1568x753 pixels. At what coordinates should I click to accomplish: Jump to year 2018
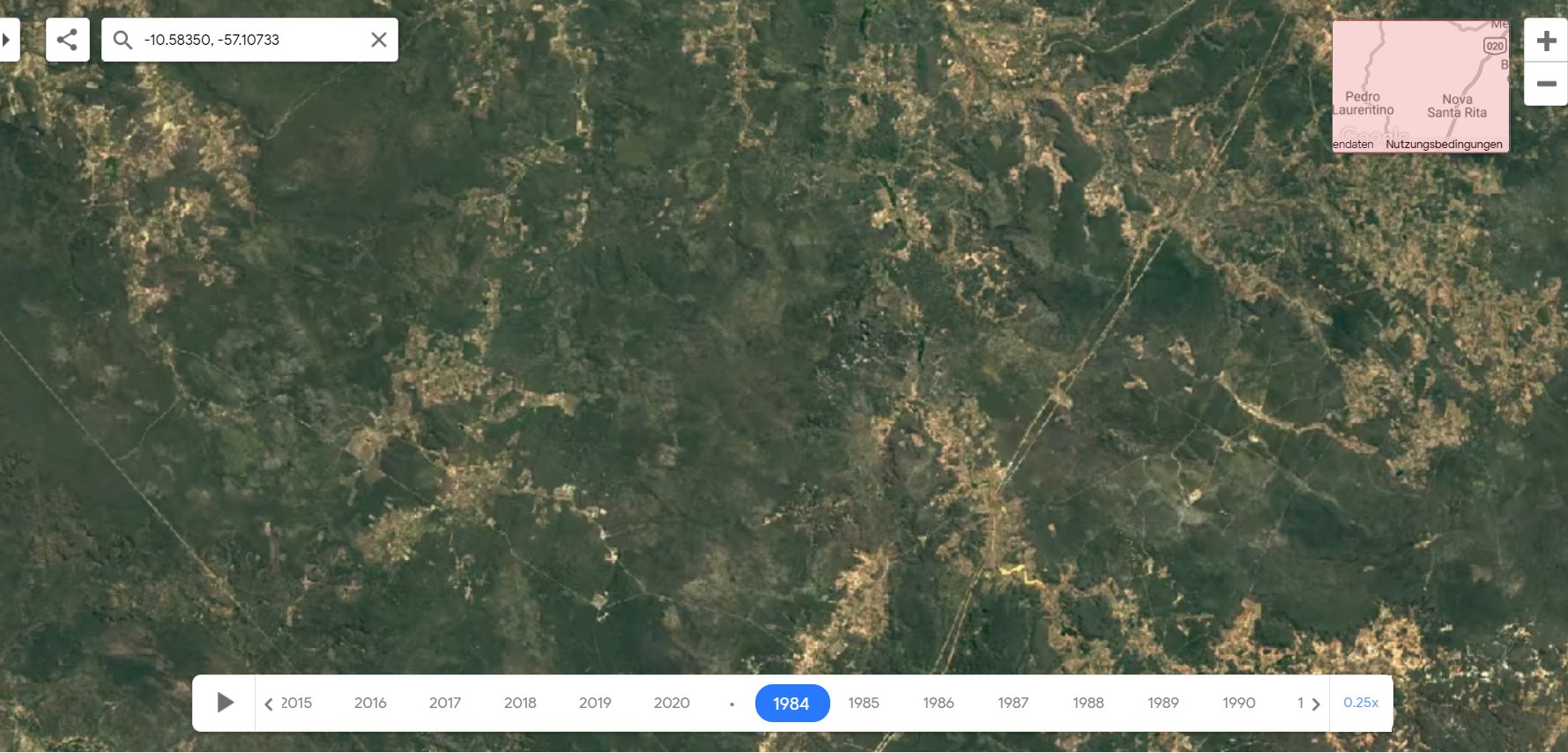click(x=520, y=703)
